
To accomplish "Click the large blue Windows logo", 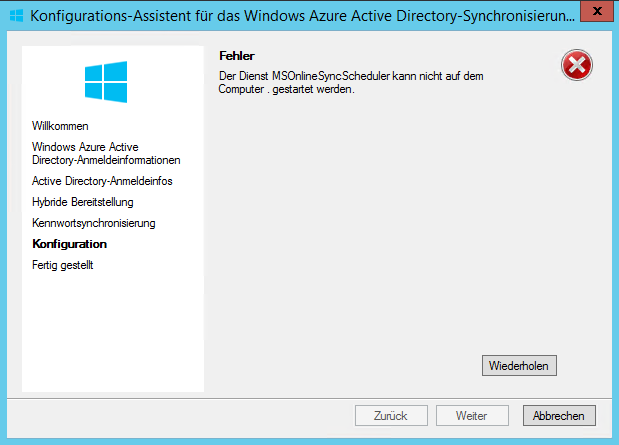I will click(x=105, y=79).
